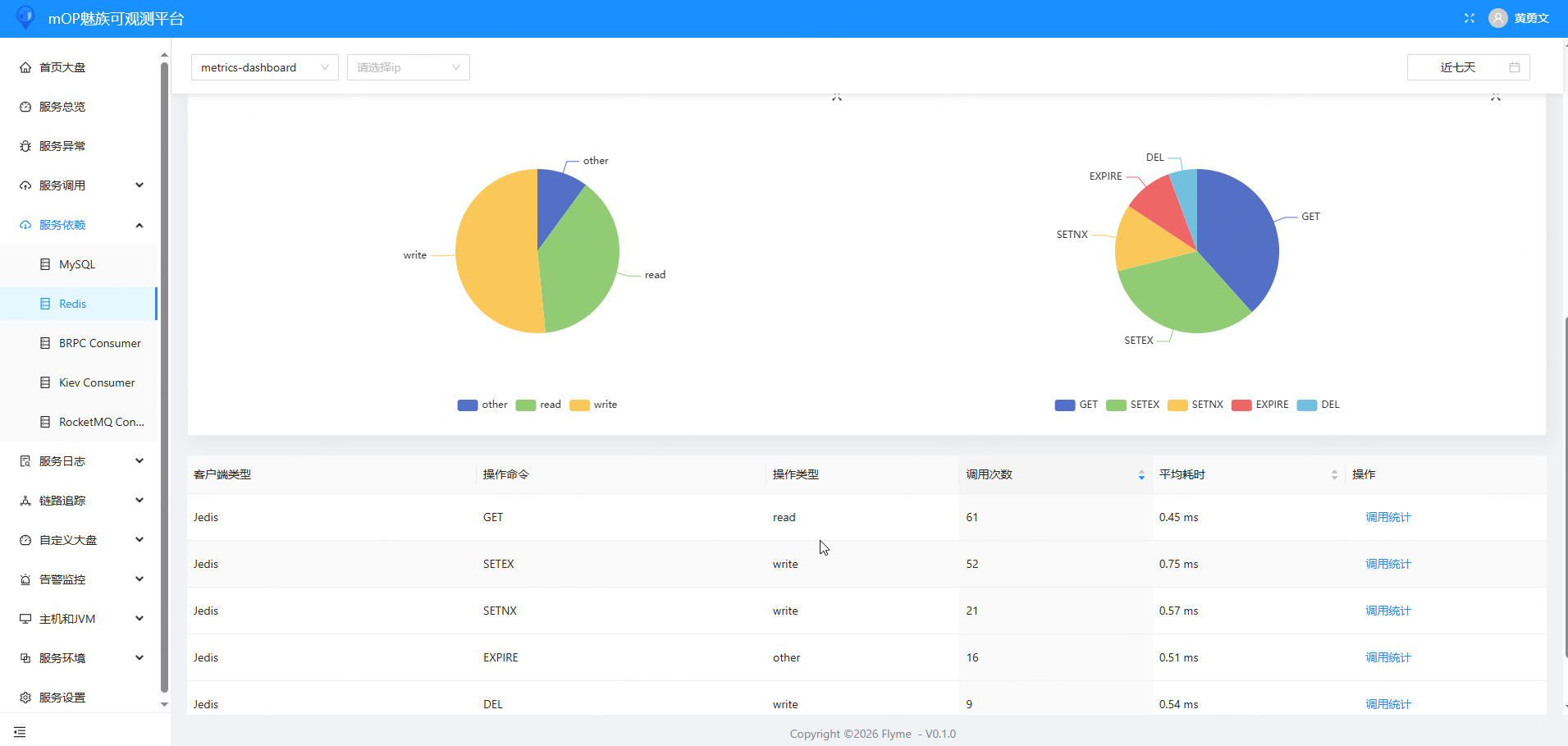Click the user avatar icon
The height and width of the screenshot is (746, 1568).
pos(1498,18)
